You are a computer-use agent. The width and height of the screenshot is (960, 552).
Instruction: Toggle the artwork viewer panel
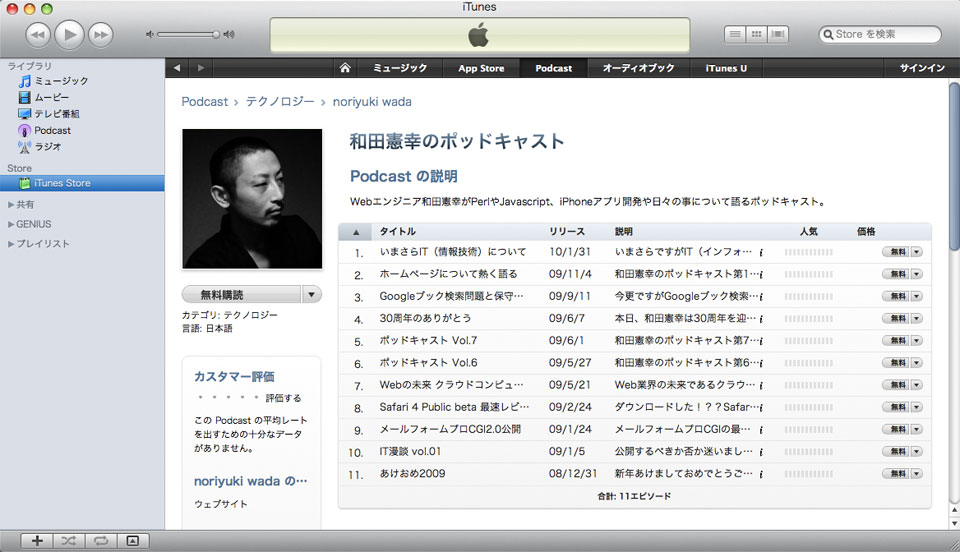click(132, 540)
